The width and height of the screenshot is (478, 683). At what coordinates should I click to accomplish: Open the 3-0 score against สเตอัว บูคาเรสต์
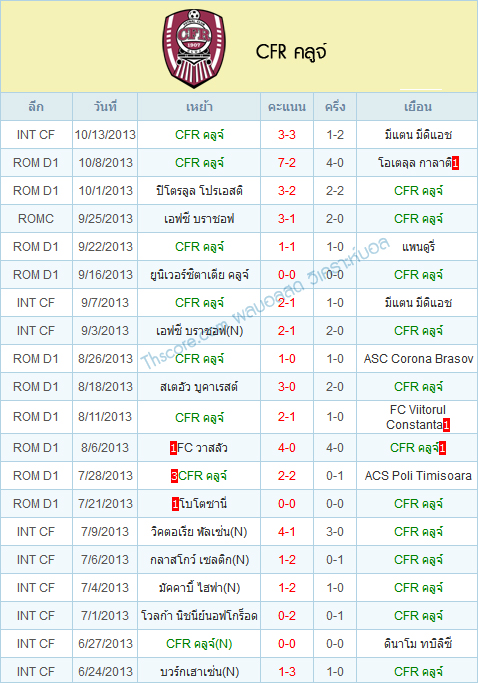click(287, 387)
